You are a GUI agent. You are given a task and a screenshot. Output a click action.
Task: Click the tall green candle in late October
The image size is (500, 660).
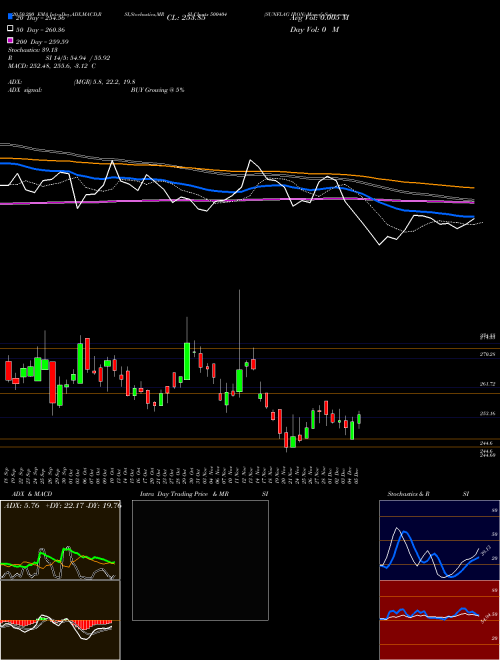click(x=187, y=361)
